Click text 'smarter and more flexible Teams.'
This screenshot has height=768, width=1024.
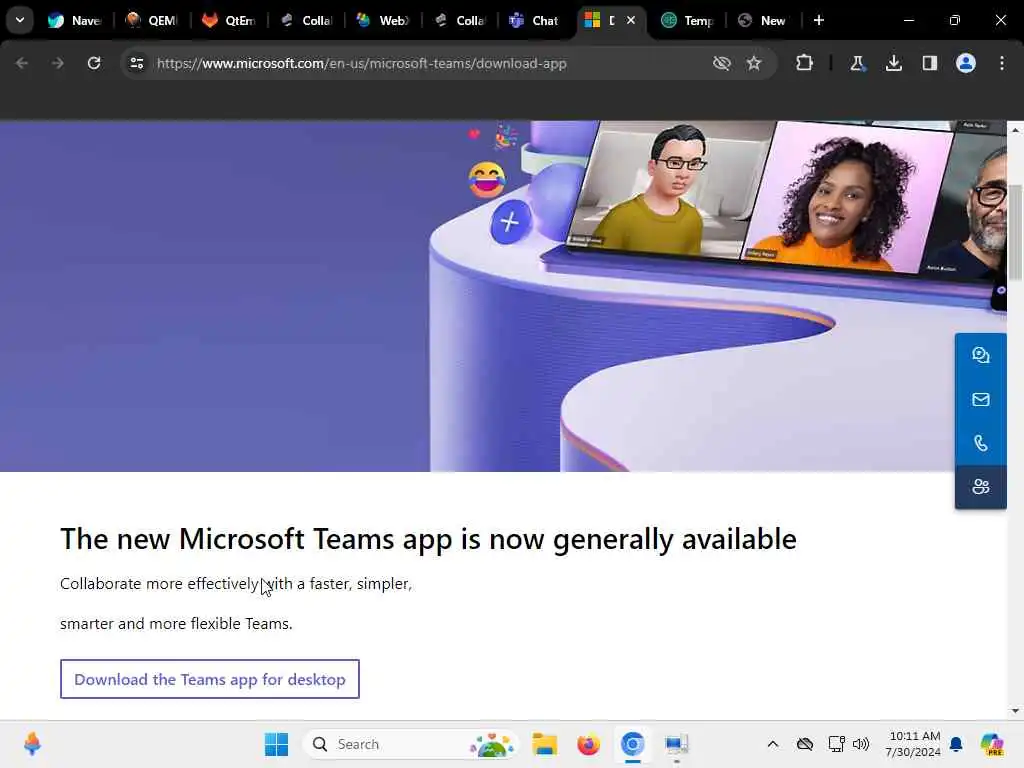pos(176,624)
